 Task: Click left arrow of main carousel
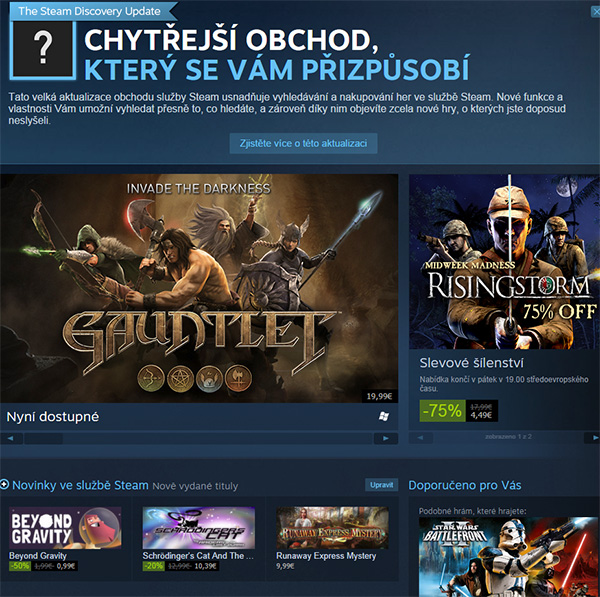click(11, 438)
